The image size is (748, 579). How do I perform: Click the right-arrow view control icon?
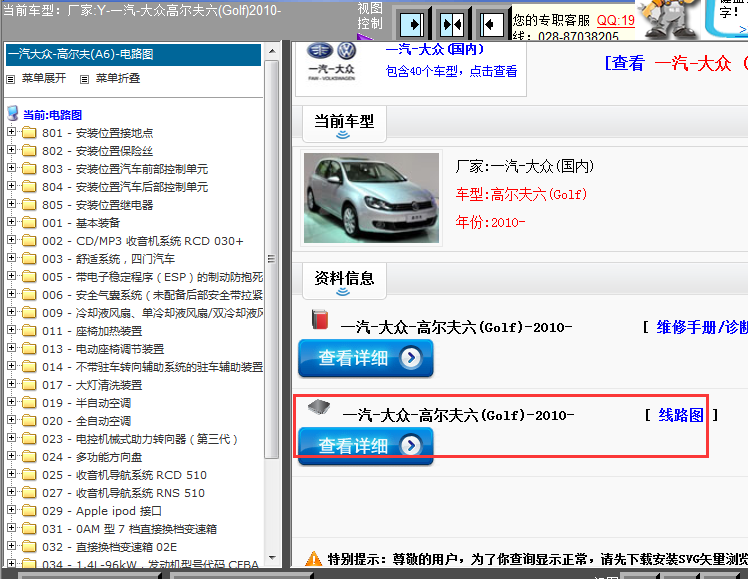414,23
